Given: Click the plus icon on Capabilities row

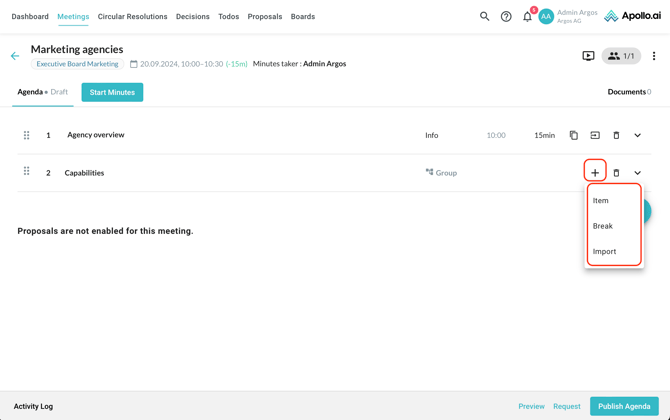Looking at the screenshot, I should pos(595,173).
